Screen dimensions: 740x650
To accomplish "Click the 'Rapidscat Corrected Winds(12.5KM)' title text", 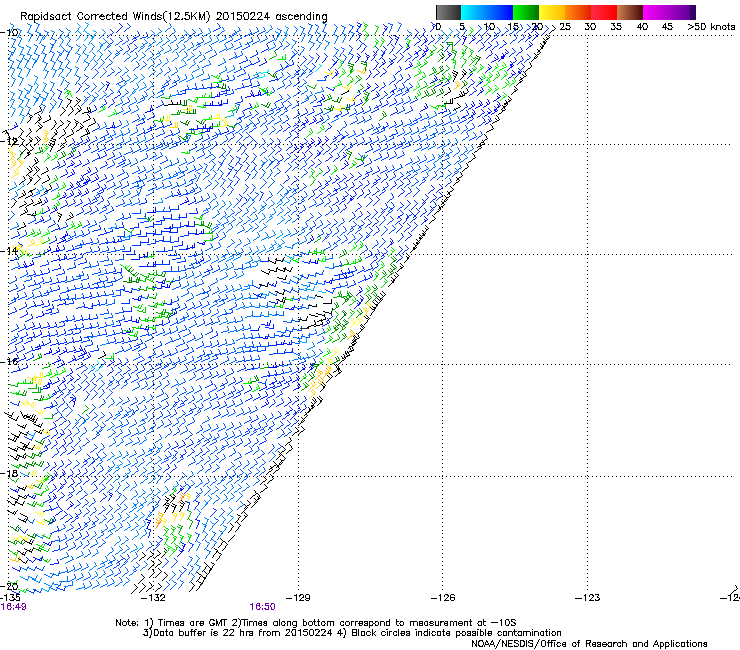I will coord(115,17).
